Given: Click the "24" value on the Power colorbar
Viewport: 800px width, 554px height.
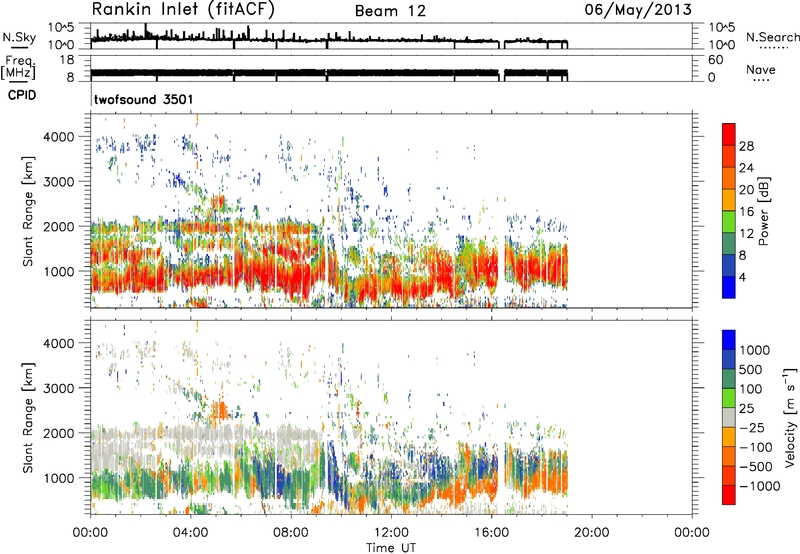Looking at the screenshot, I should pyautogui.click(x=746, y=168).
